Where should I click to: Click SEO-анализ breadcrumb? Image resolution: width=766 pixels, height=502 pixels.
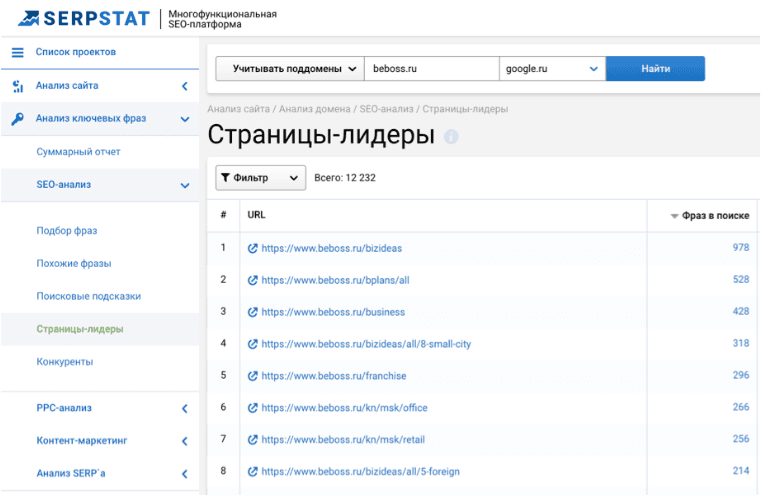[386, 109]
